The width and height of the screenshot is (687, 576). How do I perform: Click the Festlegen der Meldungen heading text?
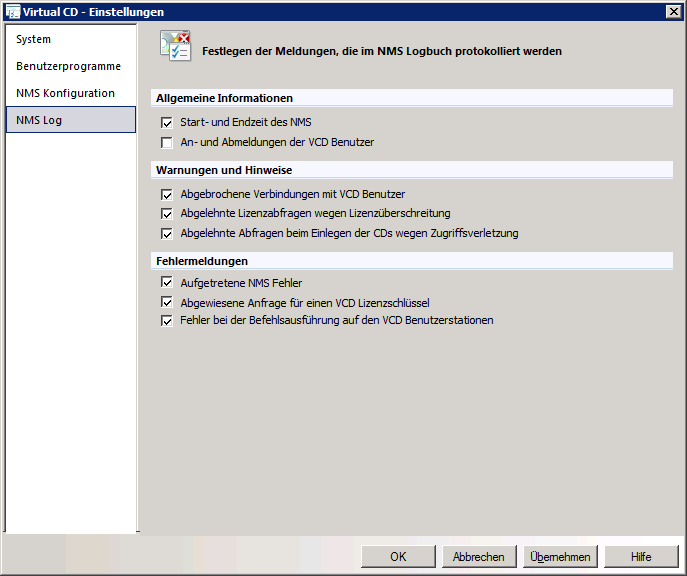click(382, 51)
